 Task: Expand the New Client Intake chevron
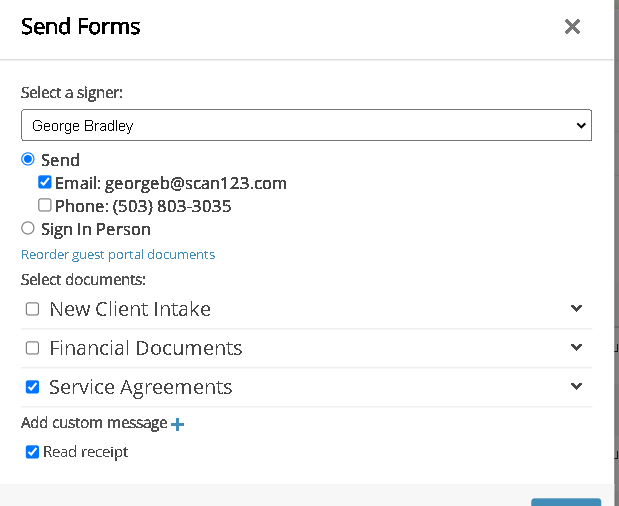pyautogui.click(x=576, y=308)
